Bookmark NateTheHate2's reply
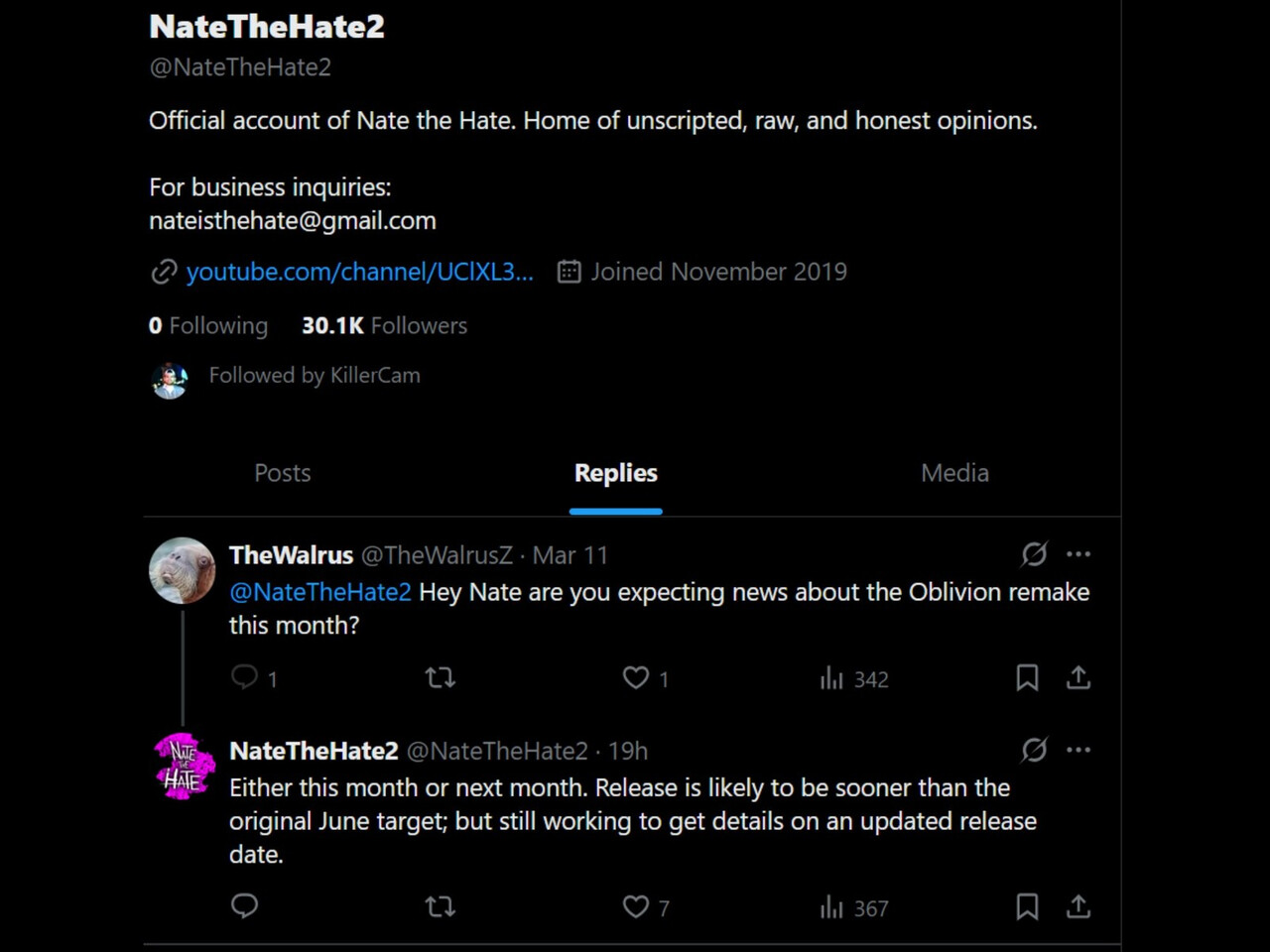The image size is (1270, 952). point(1027,906)
